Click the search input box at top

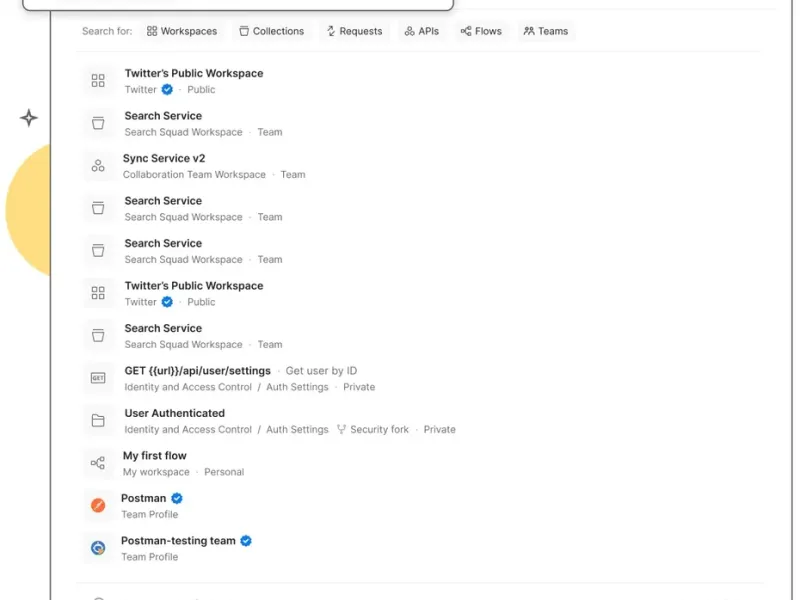pos(238,4)
